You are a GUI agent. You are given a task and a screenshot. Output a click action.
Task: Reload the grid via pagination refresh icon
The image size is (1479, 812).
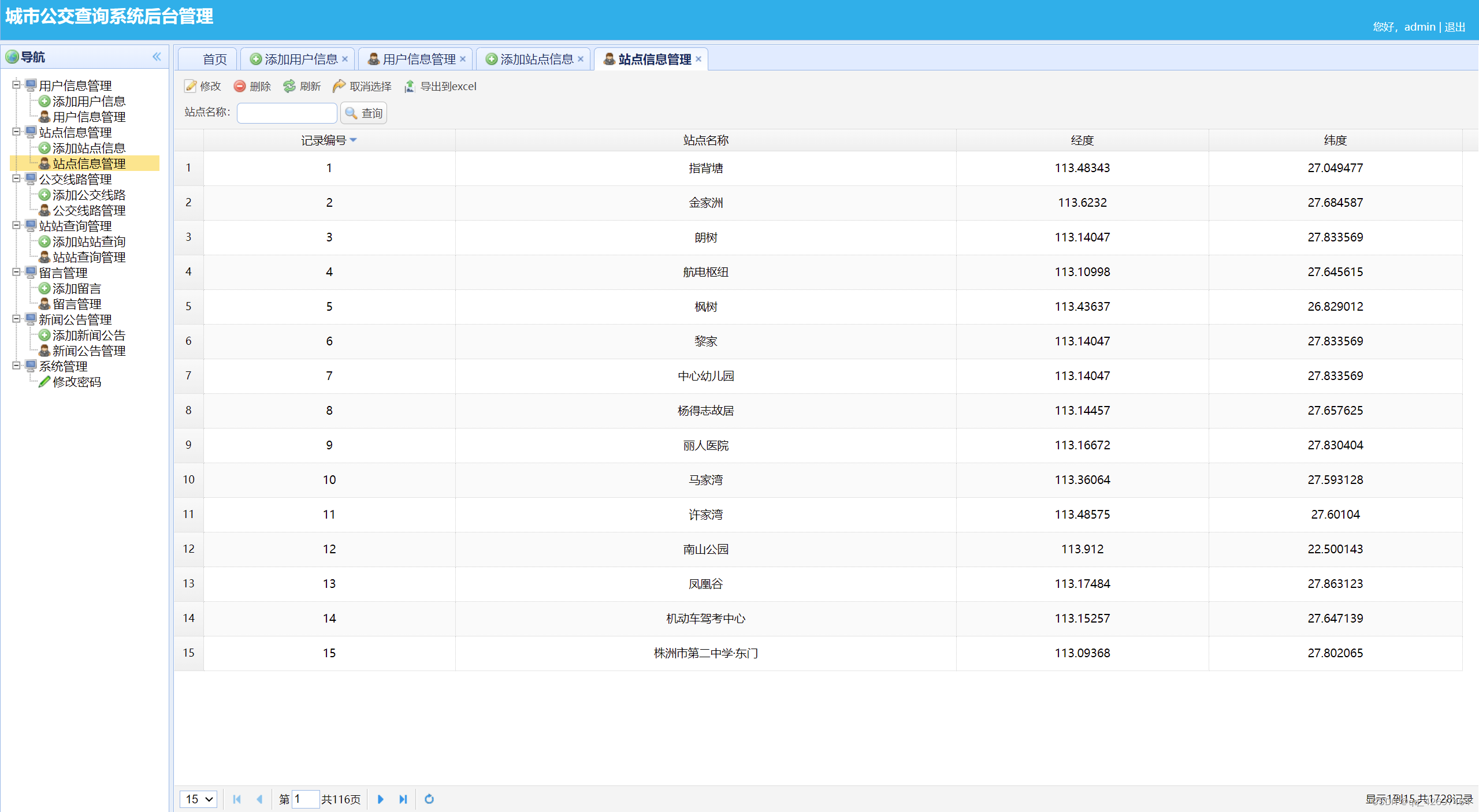click(429, 799)
